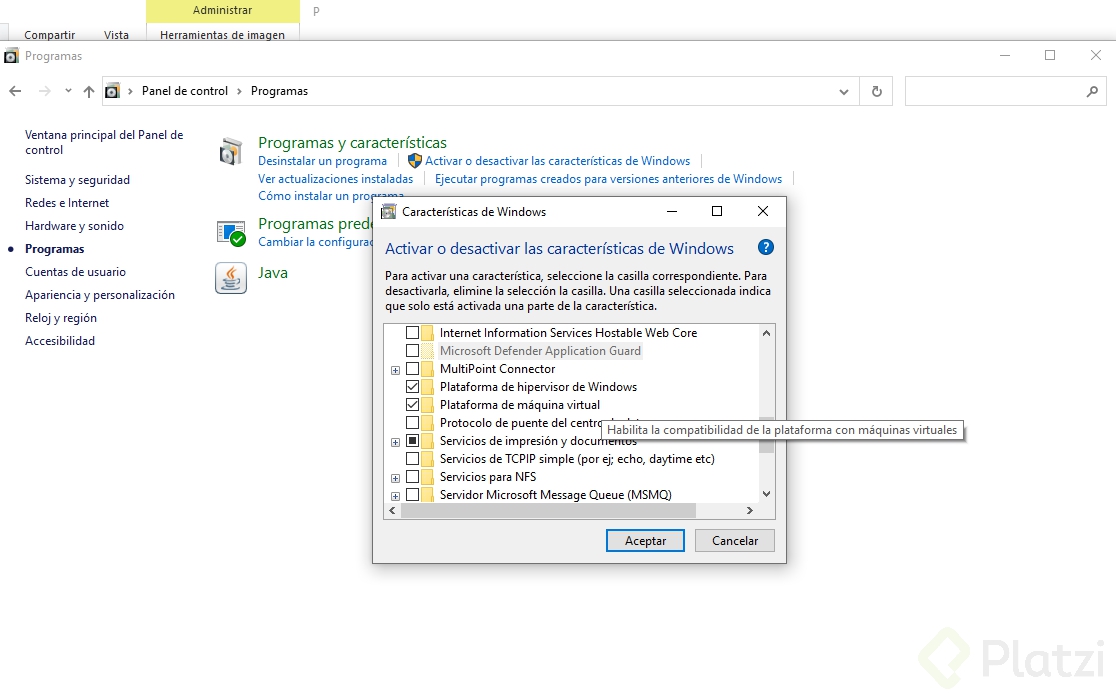Click the Características de Windows title icon
1116x696 pixels.
(x=389, y=211)
